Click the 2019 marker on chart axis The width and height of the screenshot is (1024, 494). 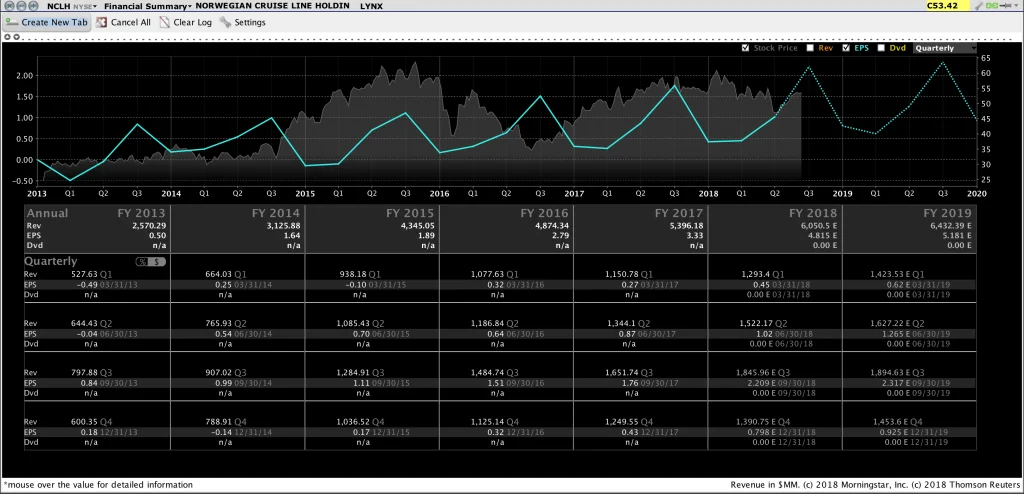point(843,193)
